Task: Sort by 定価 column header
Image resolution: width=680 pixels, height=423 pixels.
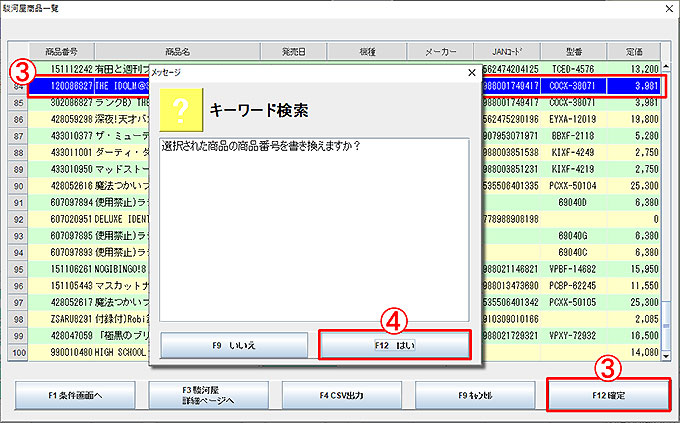Action: (x=645, y=51)
